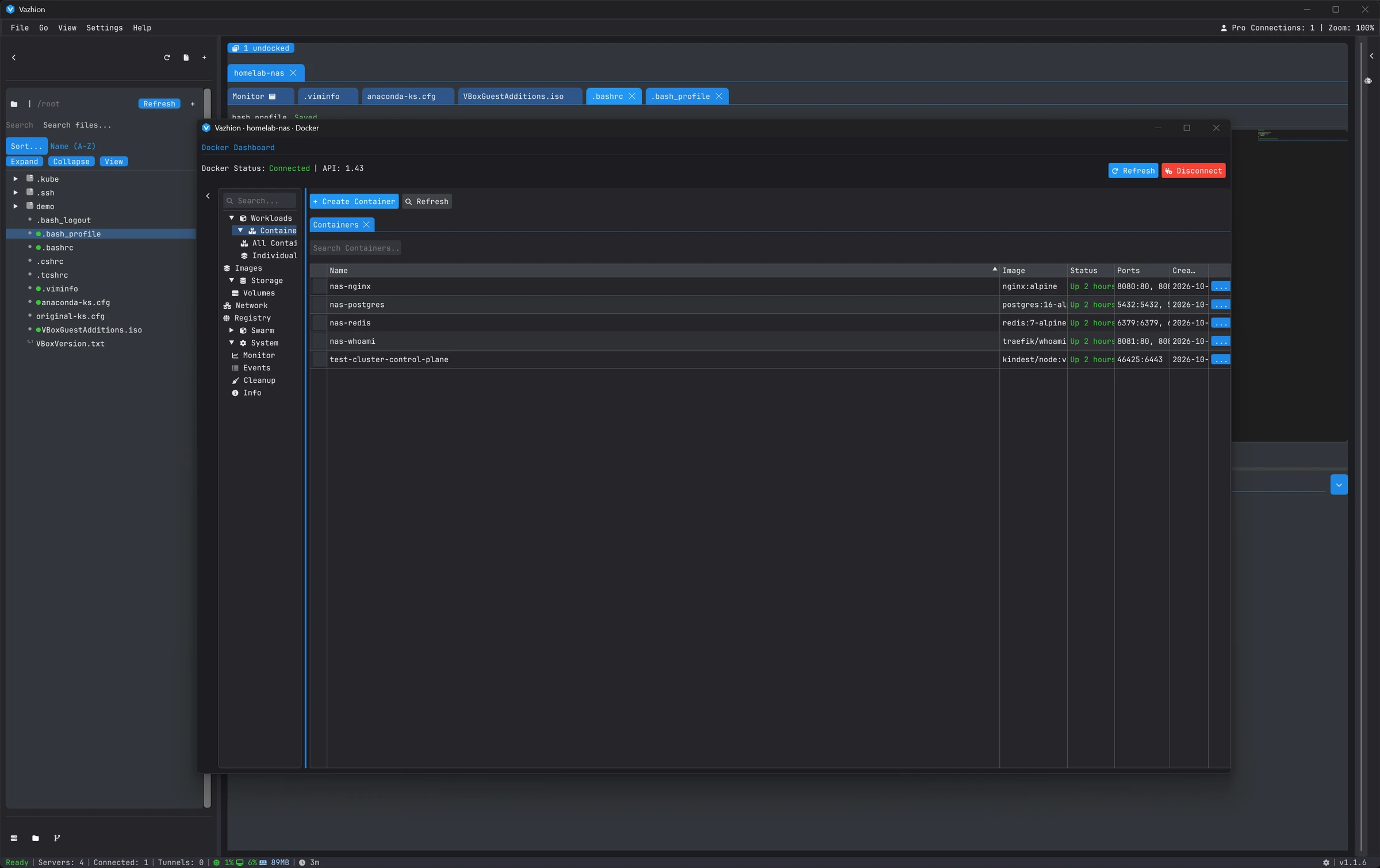Collapse the System tree node
Image resolution: width=1380 pixels, height=868 pixels.
point(232,343)
